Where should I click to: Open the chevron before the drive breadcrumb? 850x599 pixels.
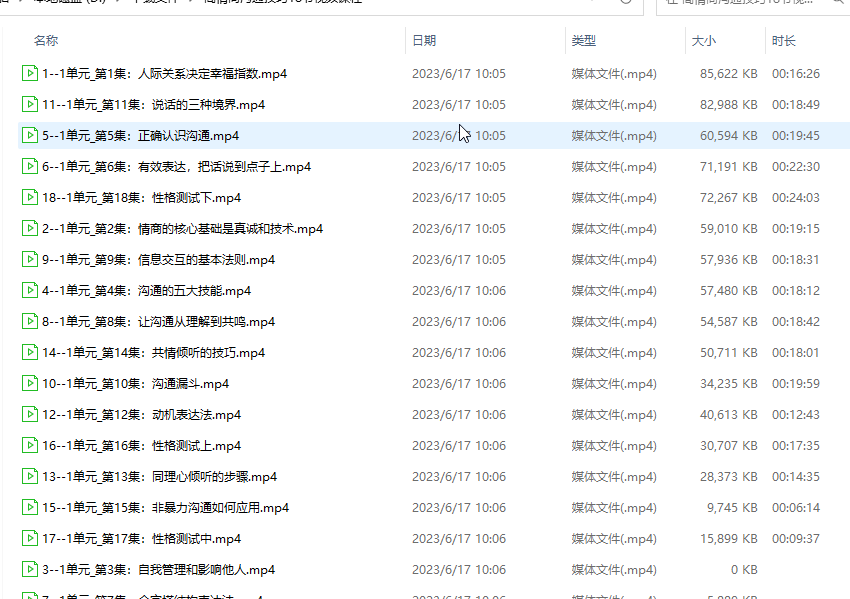tap(18, 3)
